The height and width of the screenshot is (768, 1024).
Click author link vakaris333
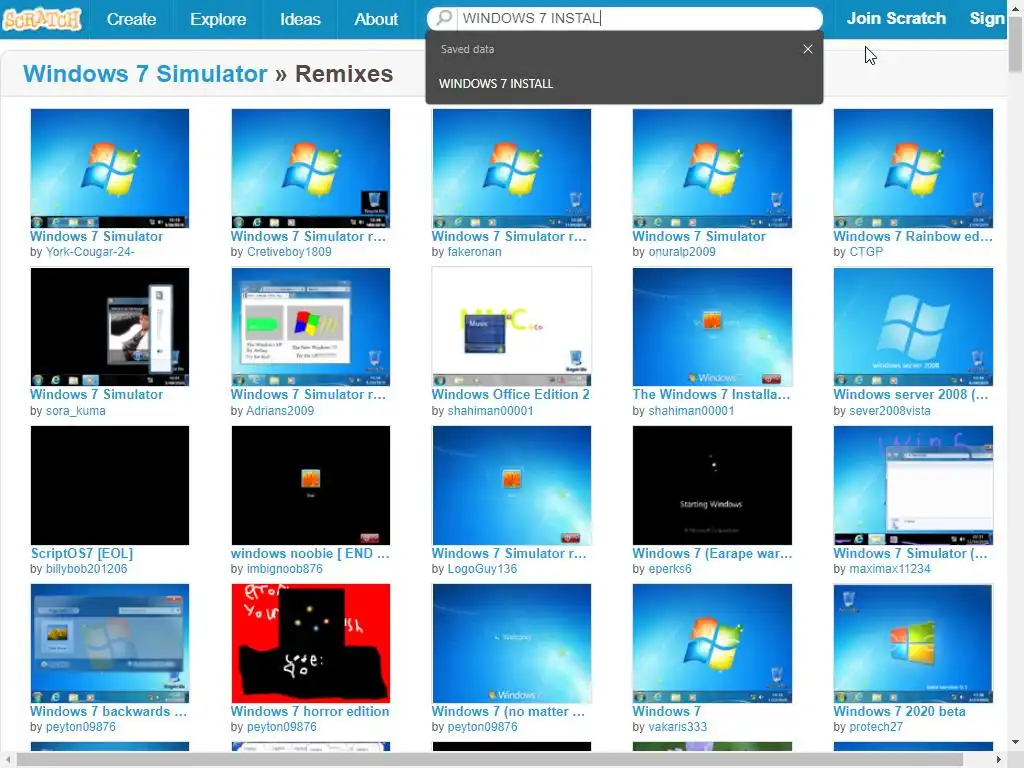(x=678, y=727)
